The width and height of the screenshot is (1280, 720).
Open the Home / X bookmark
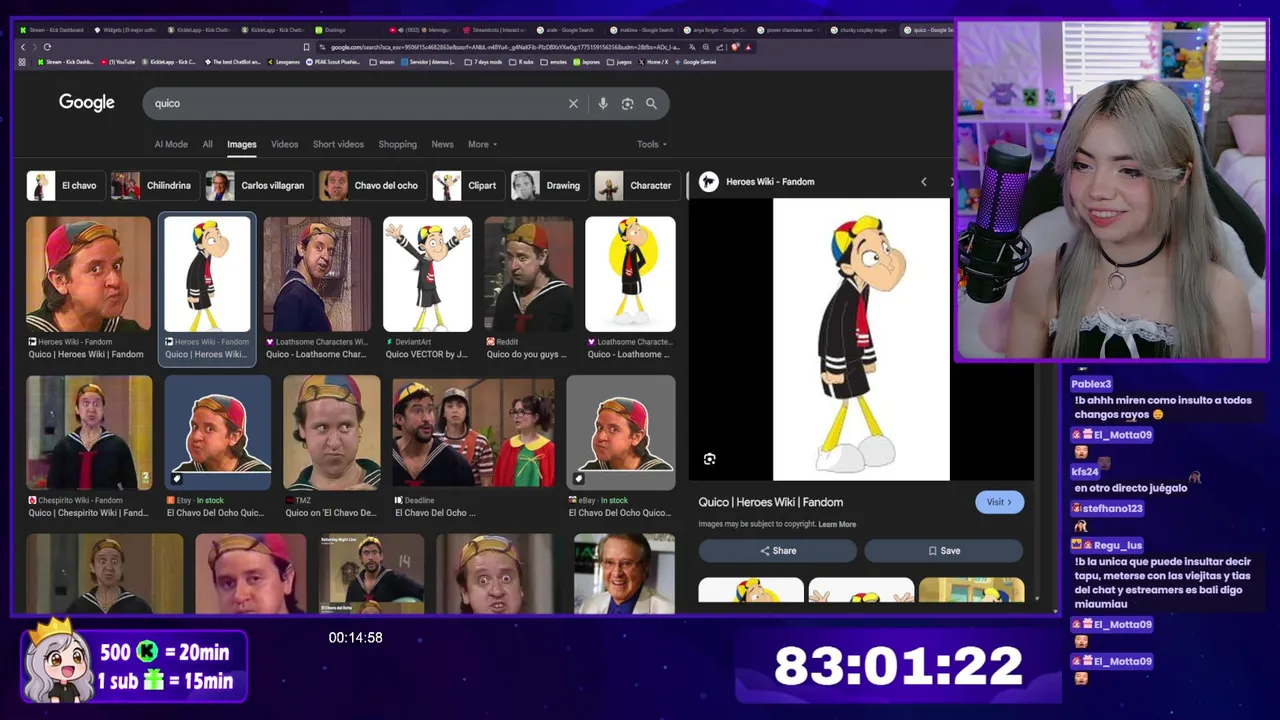654,62
